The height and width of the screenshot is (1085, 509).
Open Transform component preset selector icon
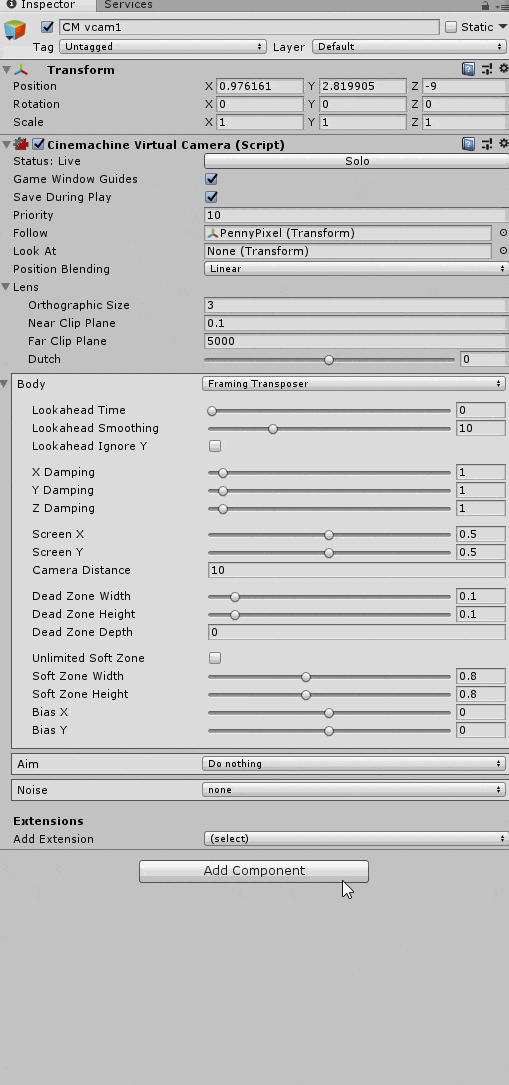point(487,69)
